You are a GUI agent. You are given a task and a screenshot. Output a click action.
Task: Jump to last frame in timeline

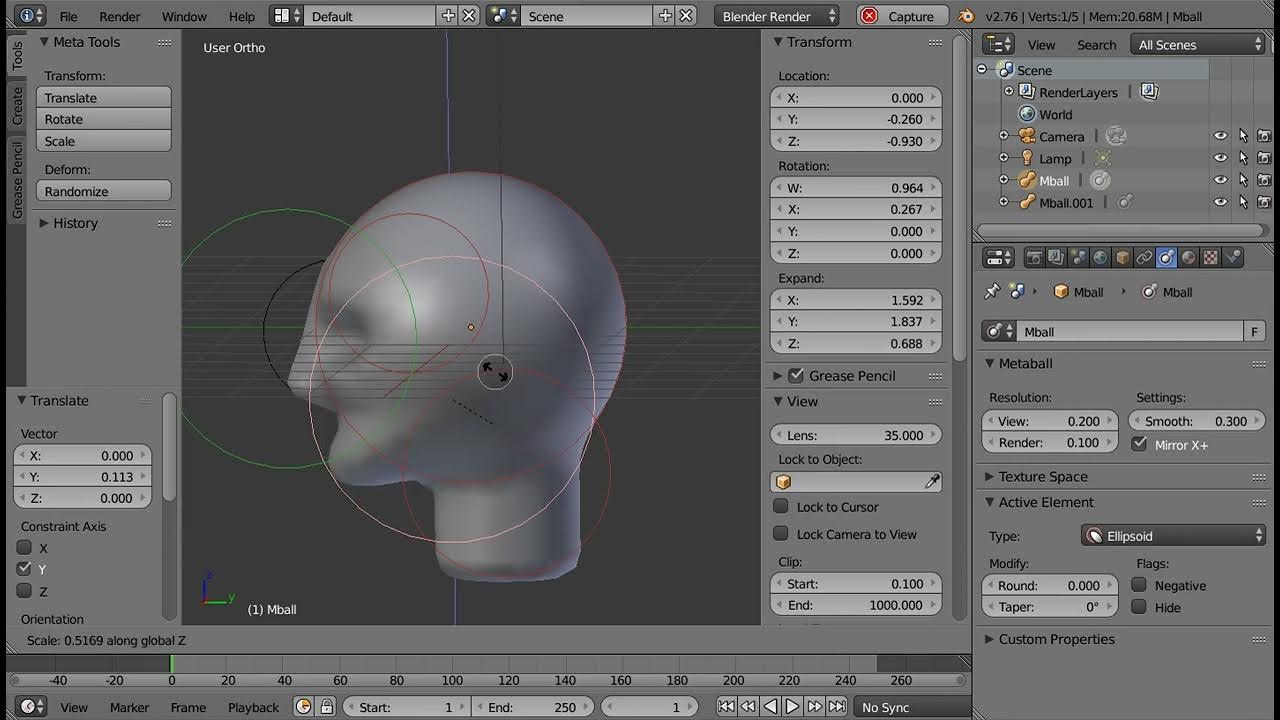coord(837,707)
